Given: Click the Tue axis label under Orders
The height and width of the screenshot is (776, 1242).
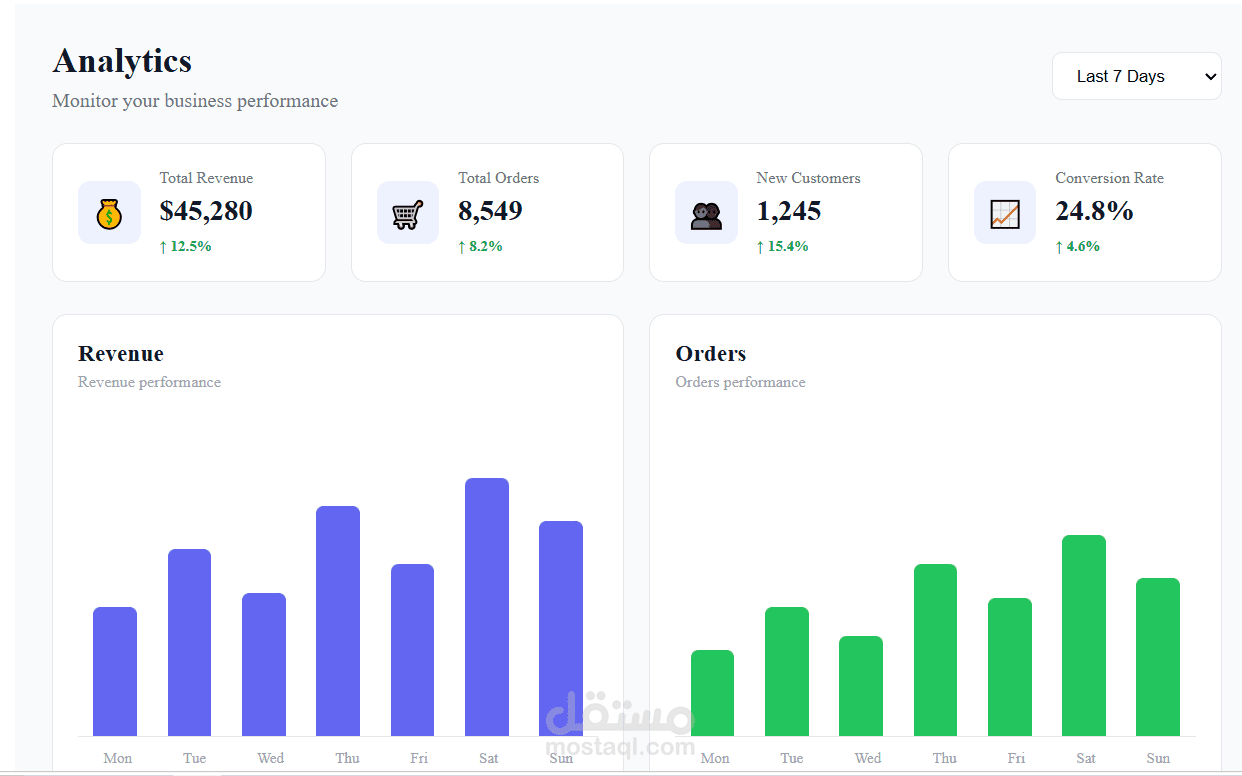Looking at the screenshot, I should (792, 758).
